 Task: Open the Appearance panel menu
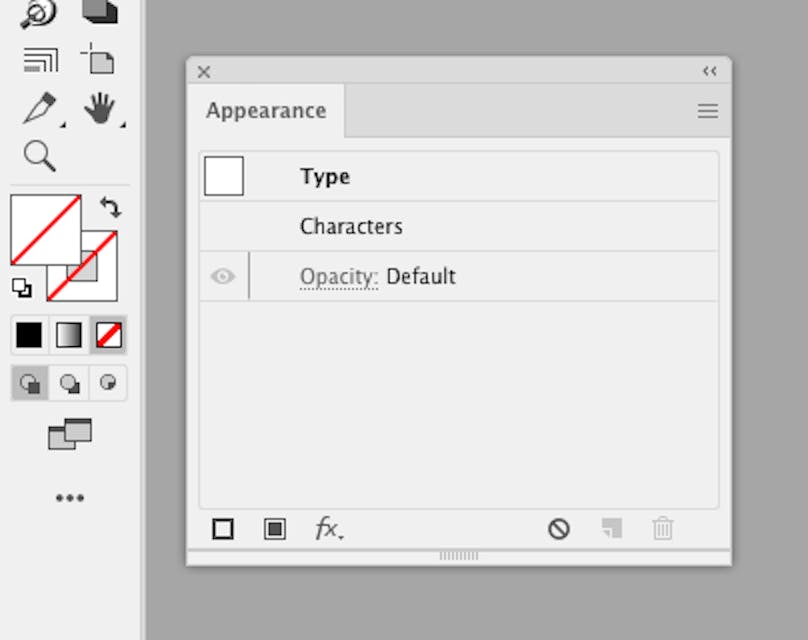point(708,111)
